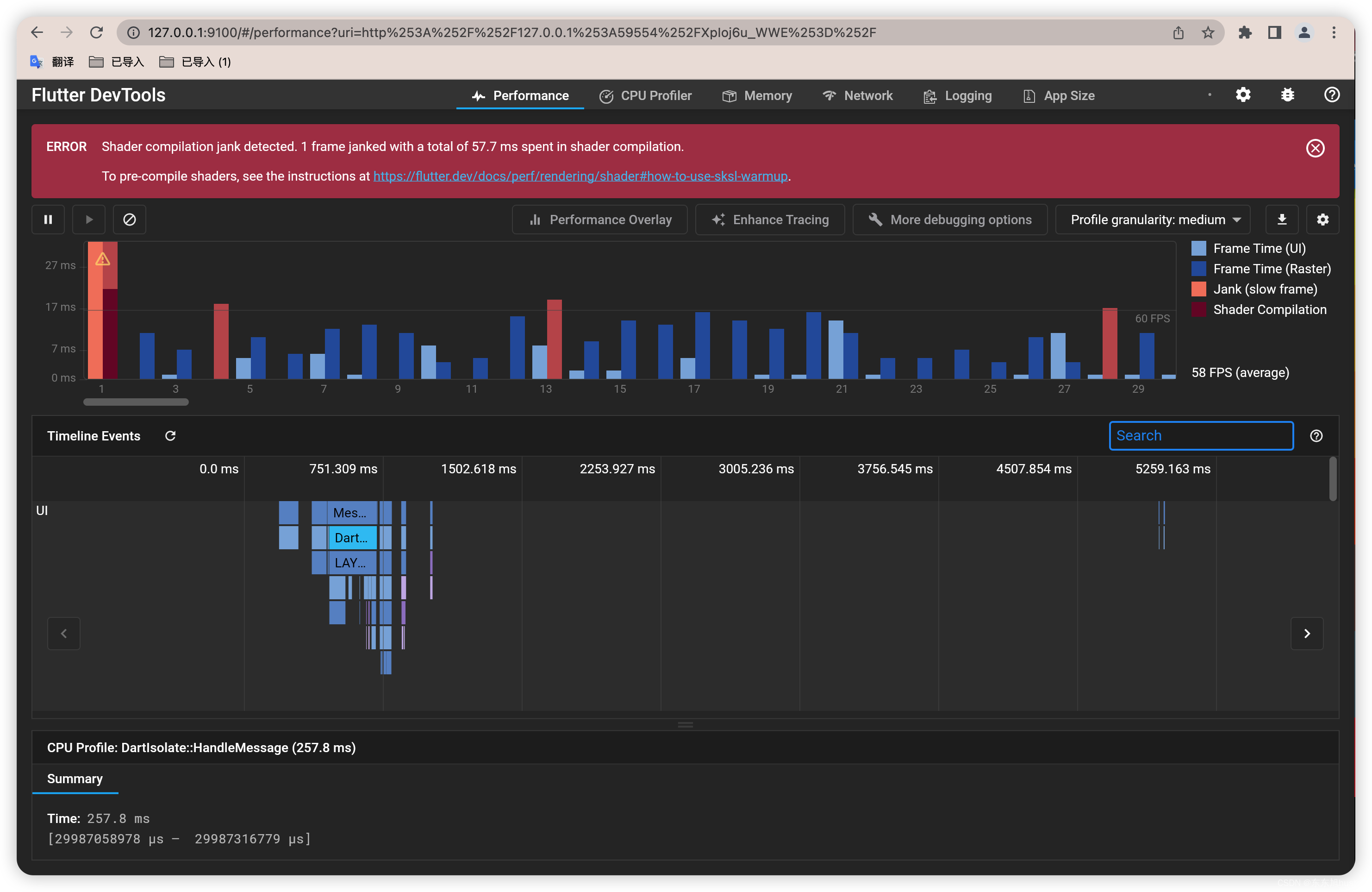Click the Frame Time (Raster) legend swatch
Screen dimensions: 1372x892
click(1198, 269)
